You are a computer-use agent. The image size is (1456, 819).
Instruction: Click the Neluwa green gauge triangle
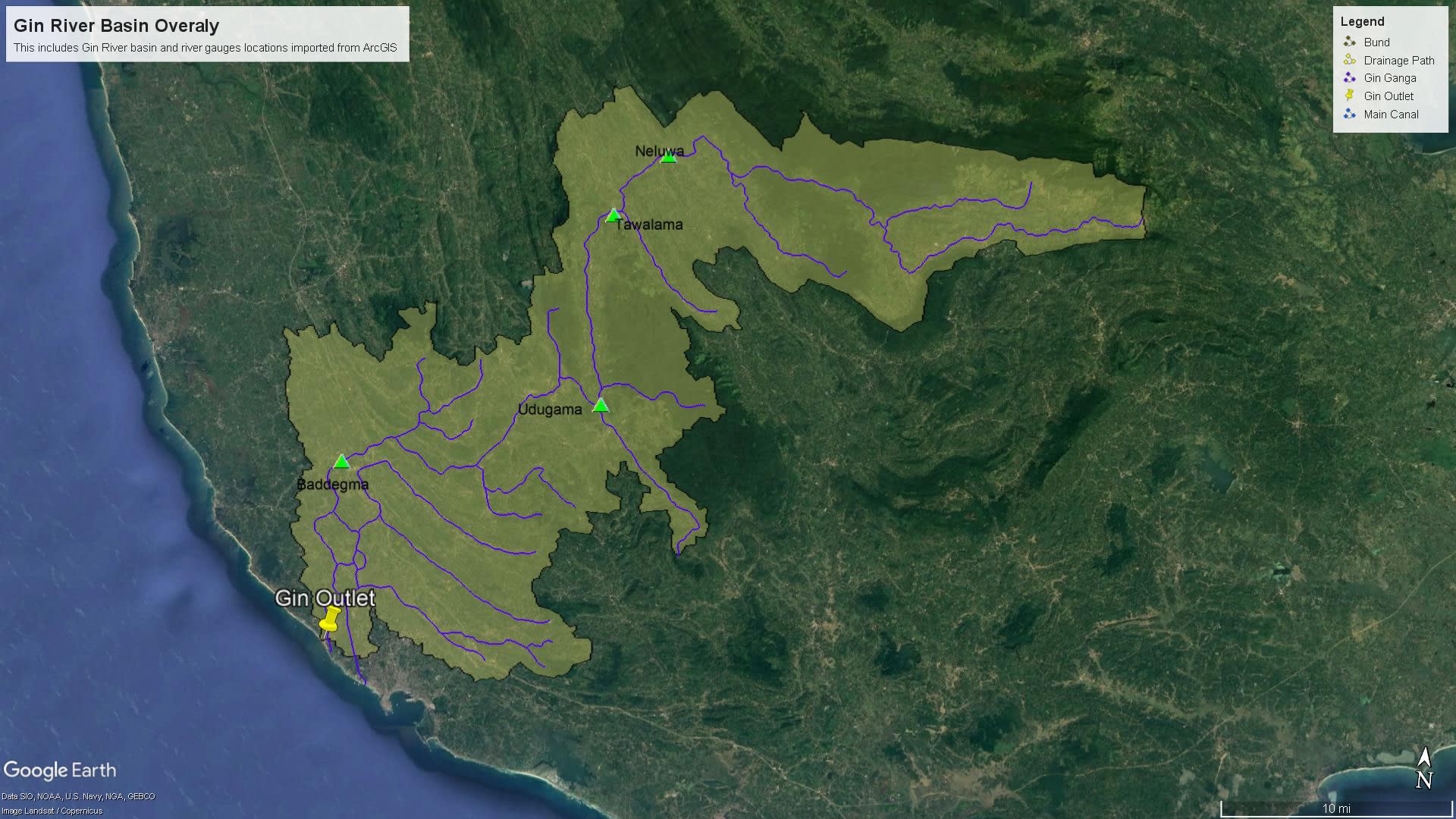[x=668, y=157]
